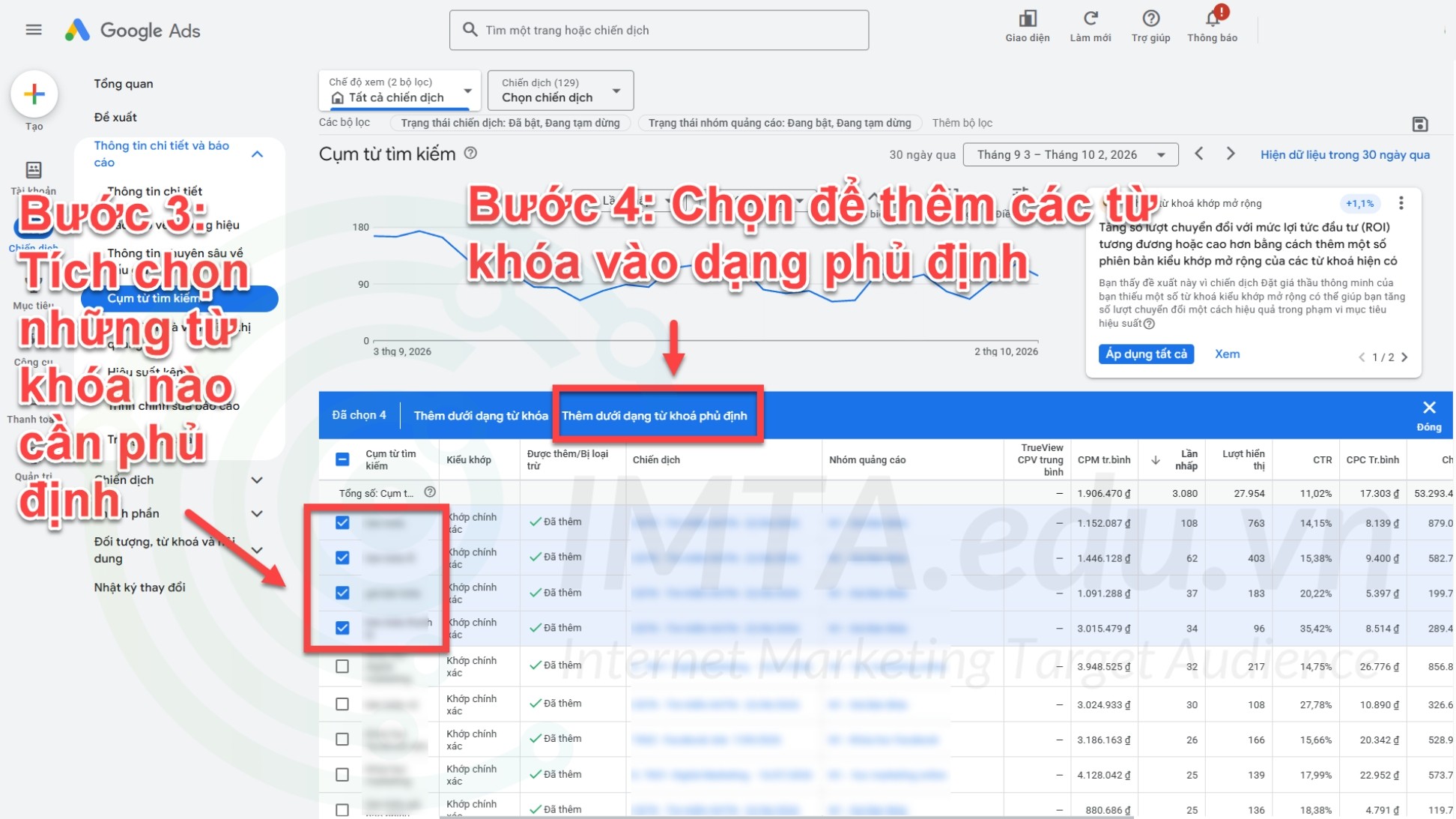Viewport: 1456px width, 819px height.
Task: Click Thêm dưới dạng từ khóa
Action: (x=481, y=415)
